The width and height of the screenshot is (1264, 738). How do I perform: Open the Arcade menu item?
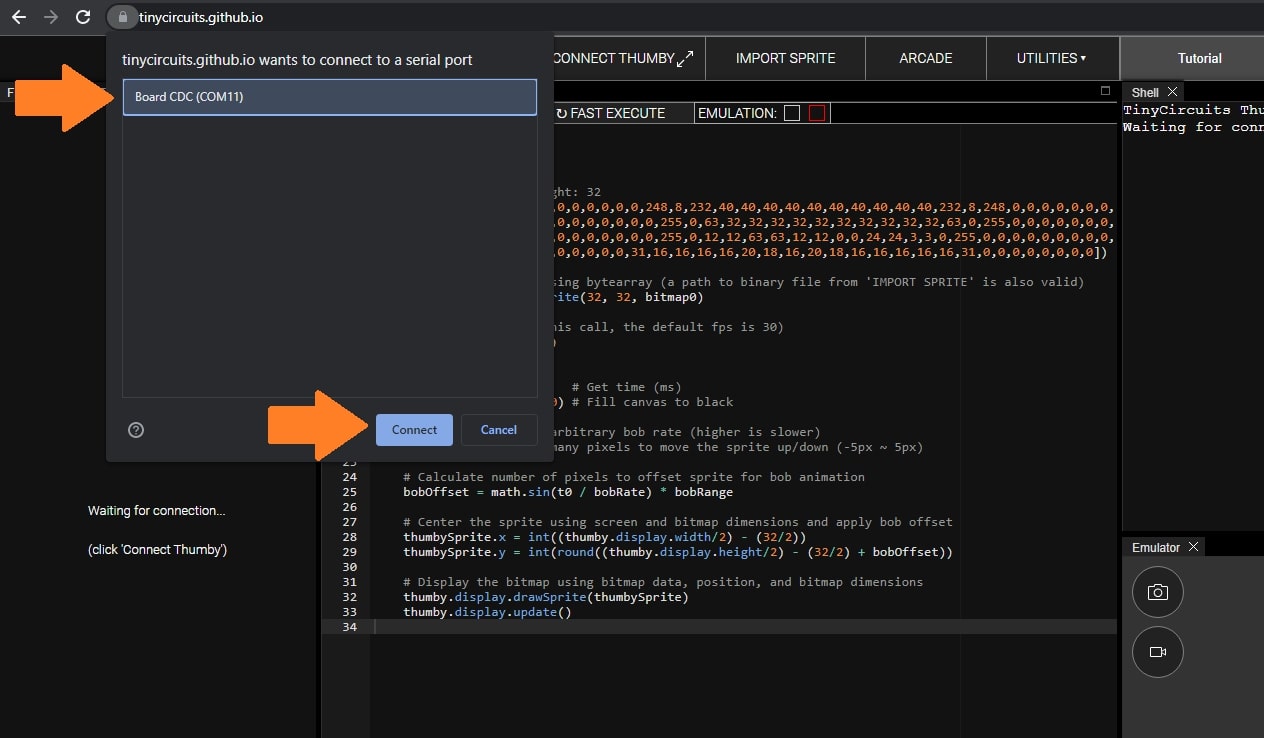(x=925, y=58)
